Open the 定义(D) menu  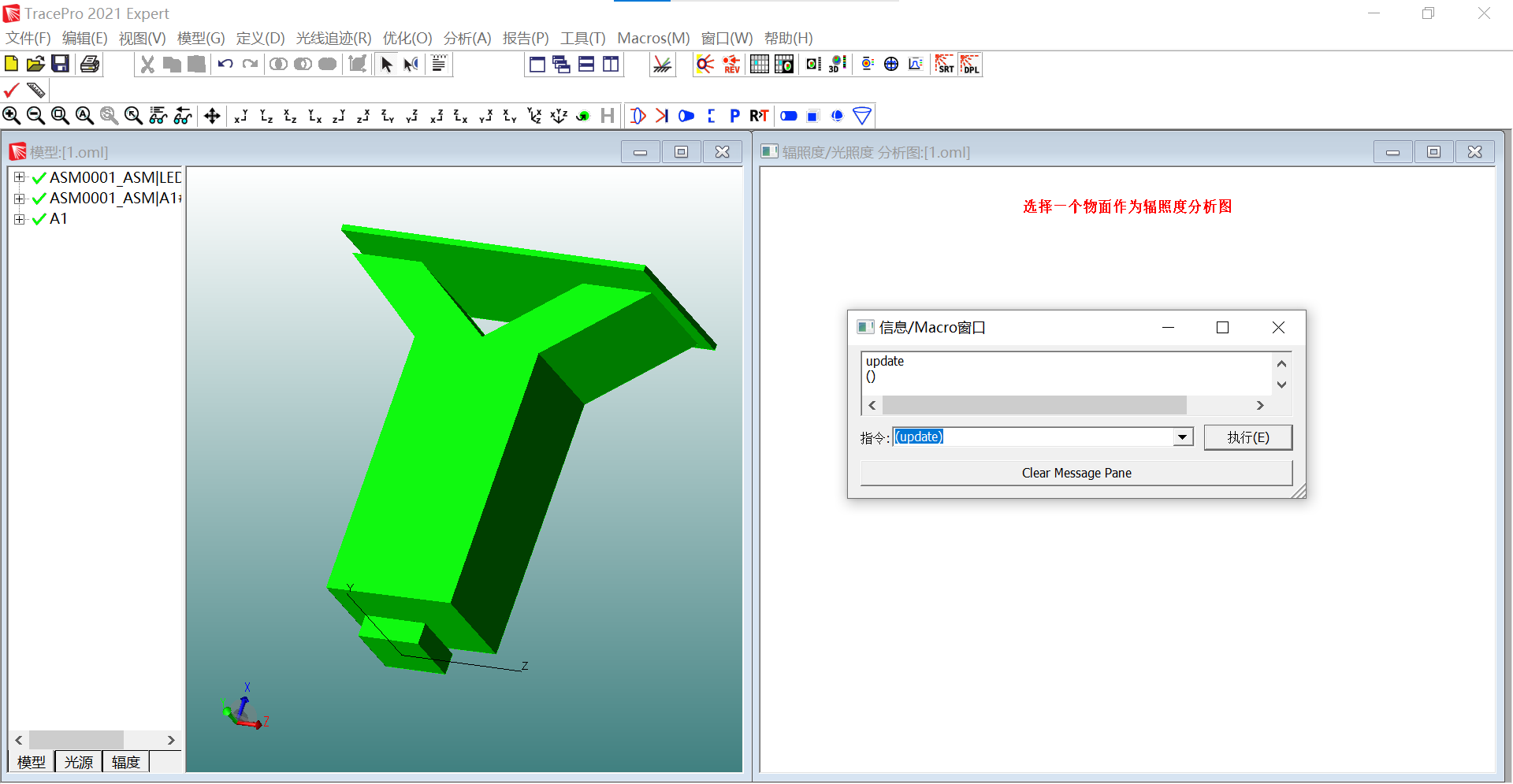260,38
